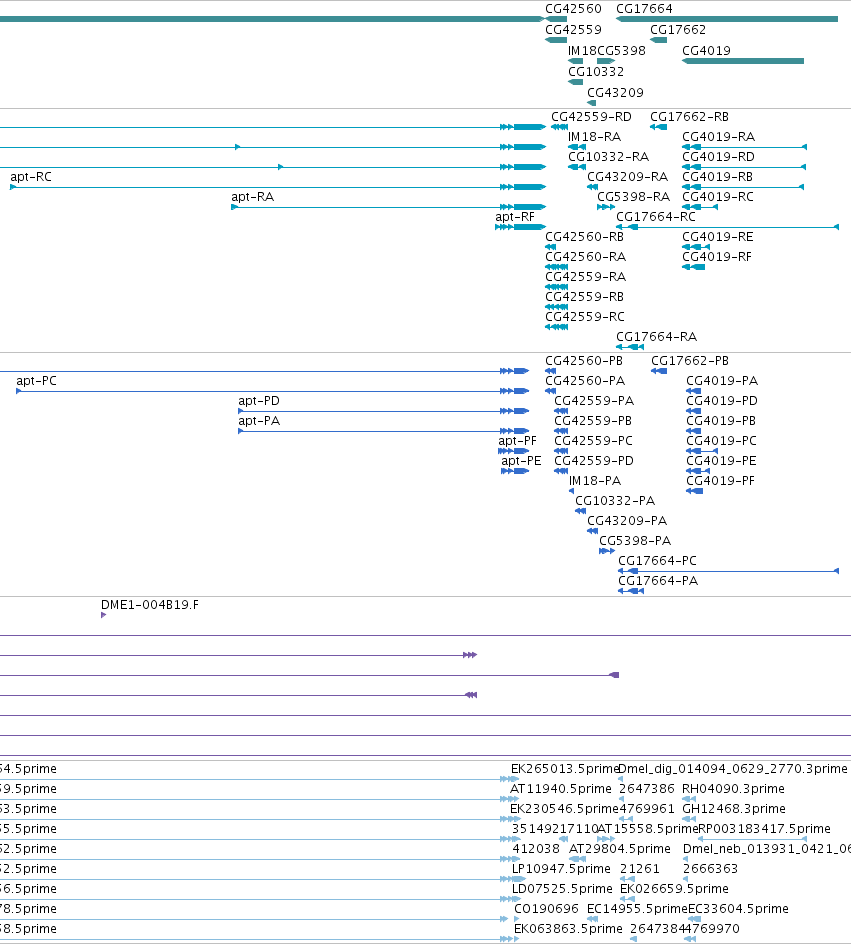Click transcript CG42560-RA label
The height and width of the screenshot is (944, 851).
[x=585, y=256]
